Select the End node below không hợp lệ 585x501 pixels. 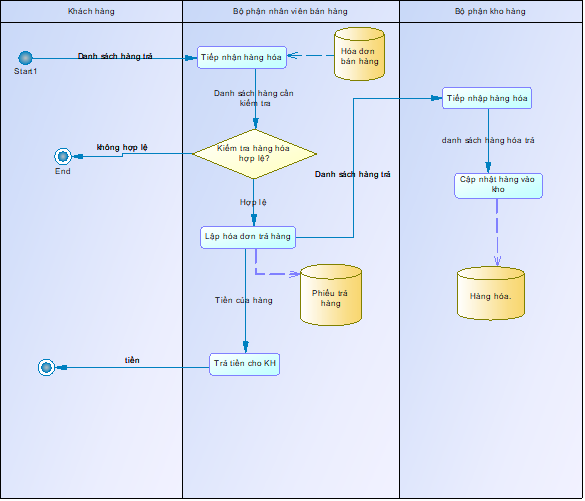click(x=63, y=156)
